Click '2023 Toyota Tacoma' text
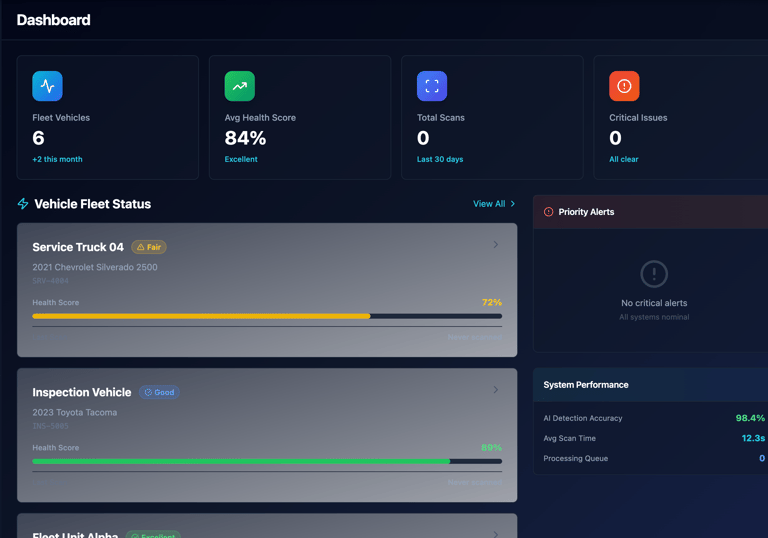Image resolution: width=768 pixels, height=538 pixels. click(74, 413)
